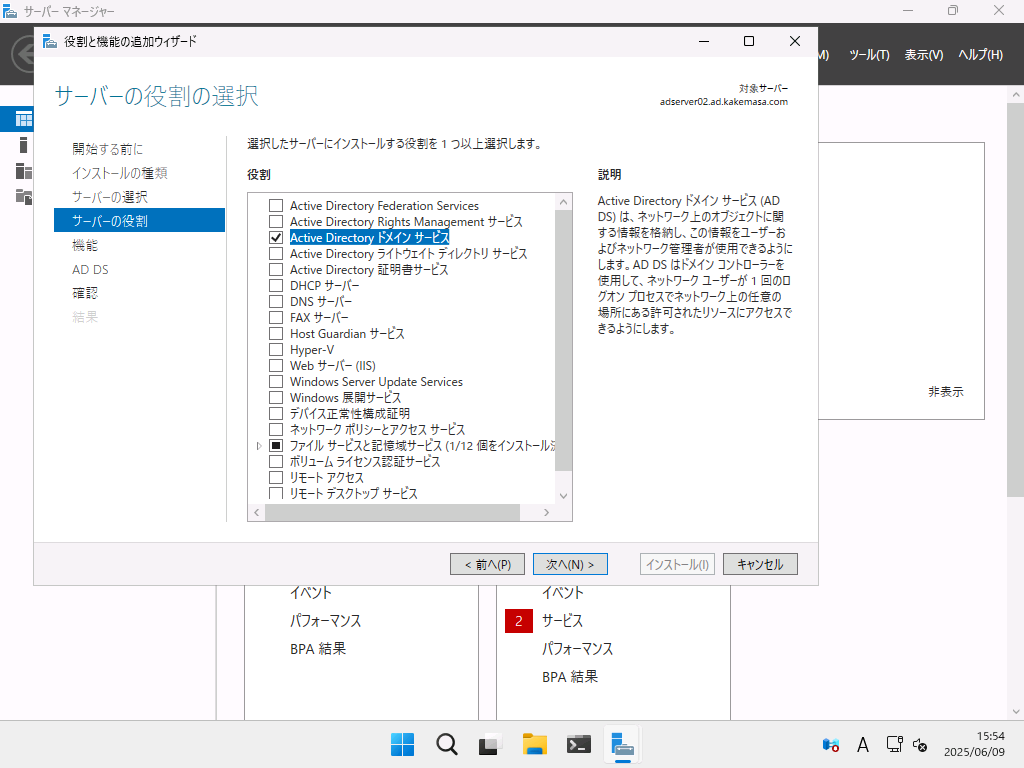Click < 前へ(P) button
This screenshot has width=1024, height=768.
point(487,564)
